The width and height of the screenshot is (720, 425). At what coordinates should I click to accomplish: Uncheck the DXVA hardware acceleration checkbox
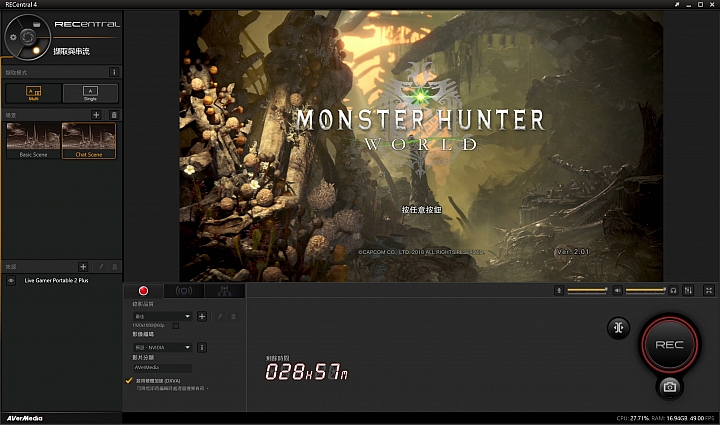[129, 380]
